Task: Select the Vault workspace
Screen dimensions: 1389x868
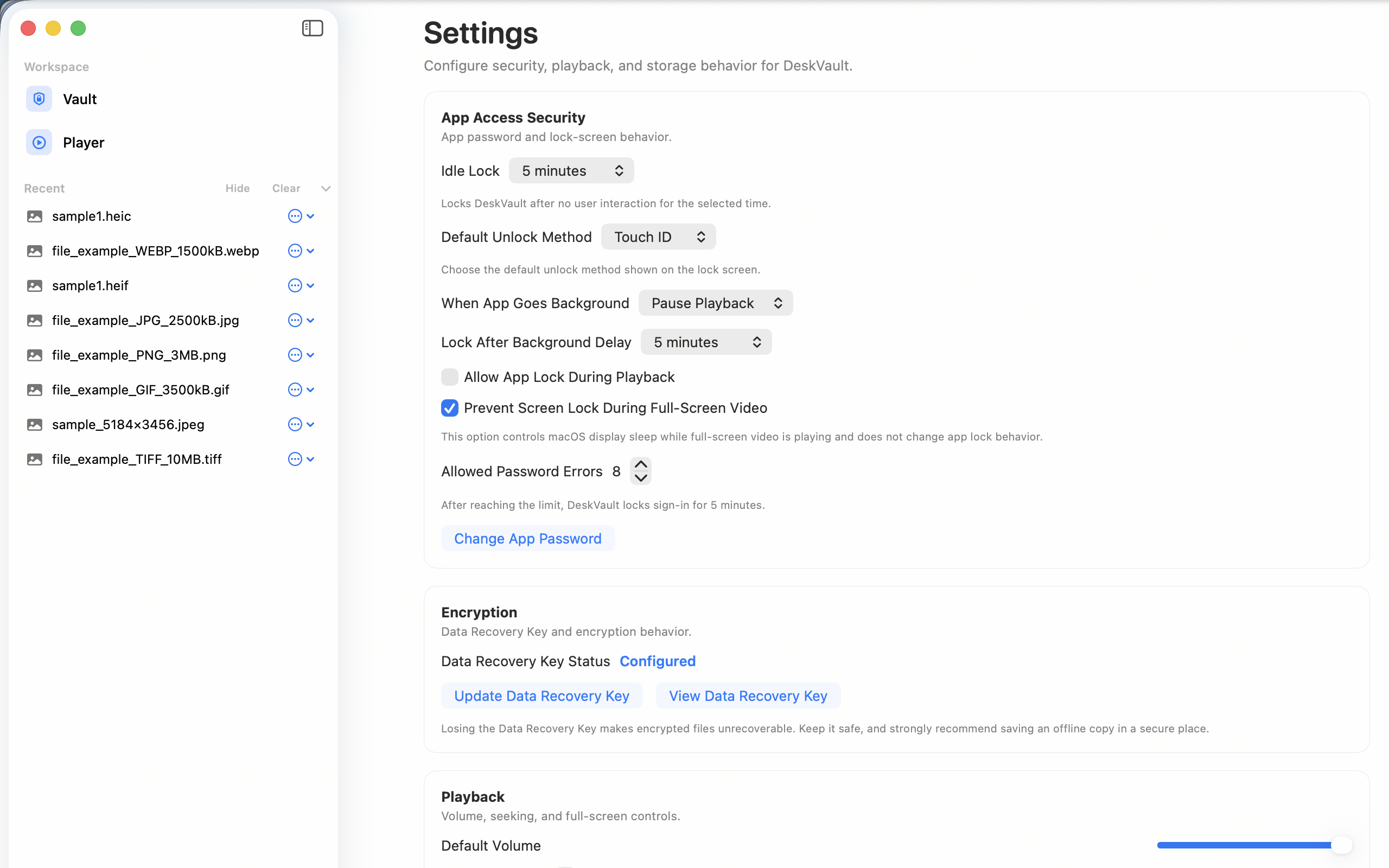Action: coord(79,99)
